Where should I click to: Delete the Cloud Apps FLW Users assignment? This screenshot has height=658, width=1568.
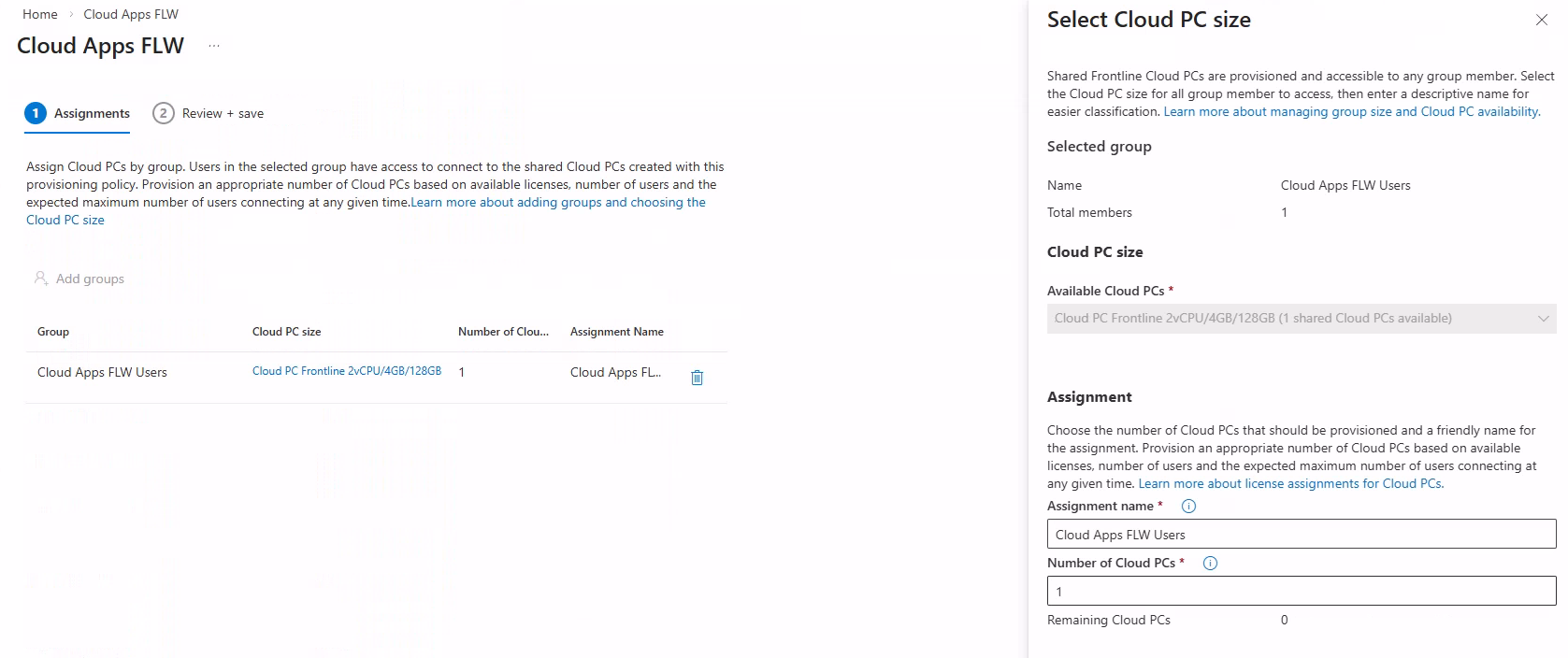coord(697,378)
